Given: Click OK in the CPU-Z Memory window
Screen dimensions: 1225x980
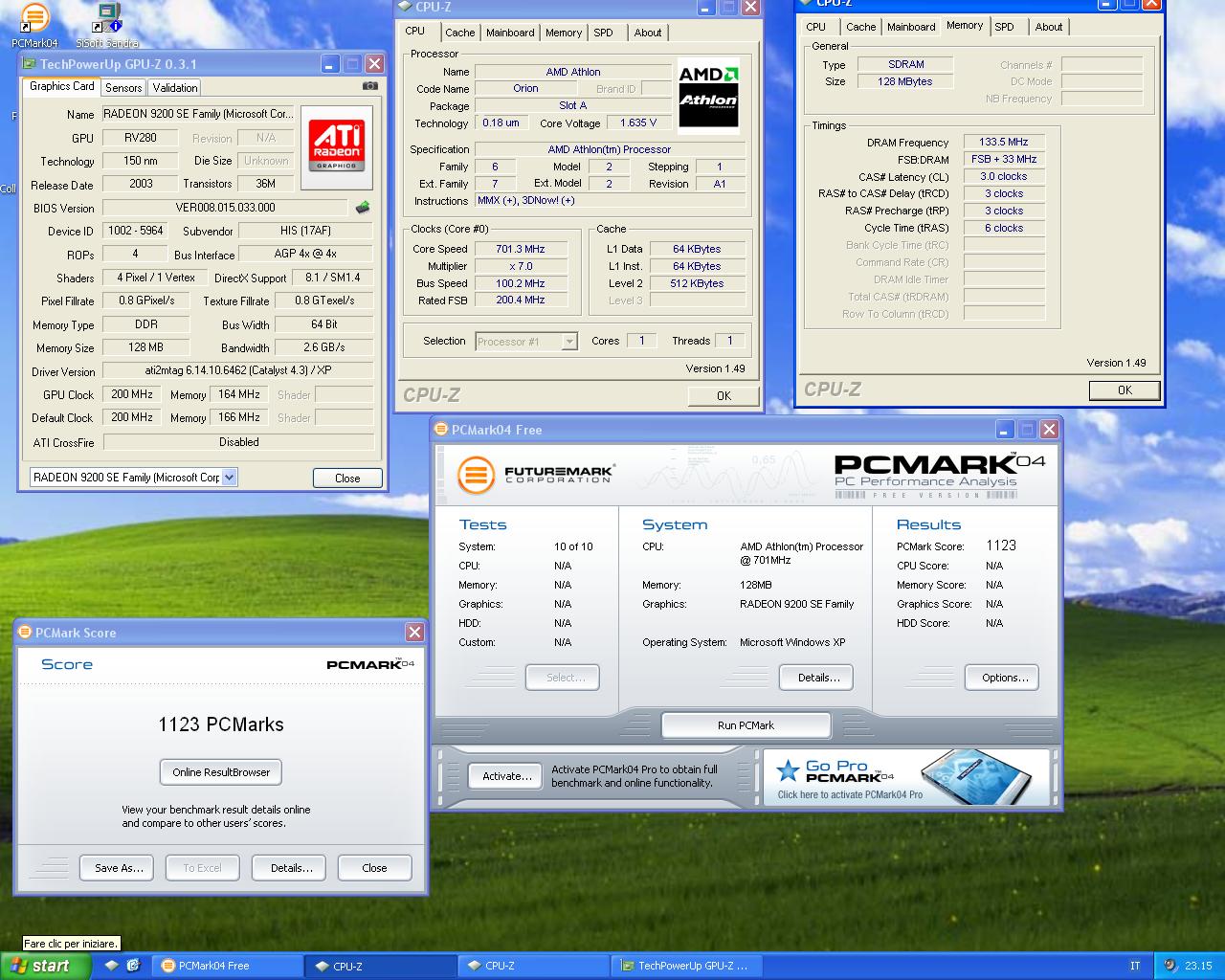Looking at the screenshot, I should point(1125,390).
